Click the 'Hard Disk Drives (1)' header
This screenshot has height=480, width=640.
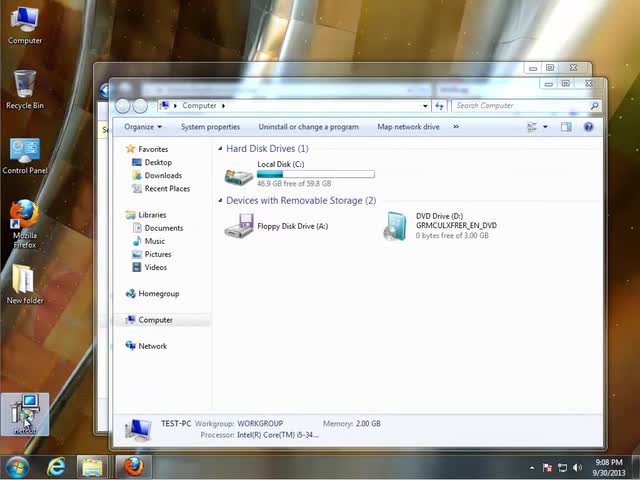pos(267,149)
